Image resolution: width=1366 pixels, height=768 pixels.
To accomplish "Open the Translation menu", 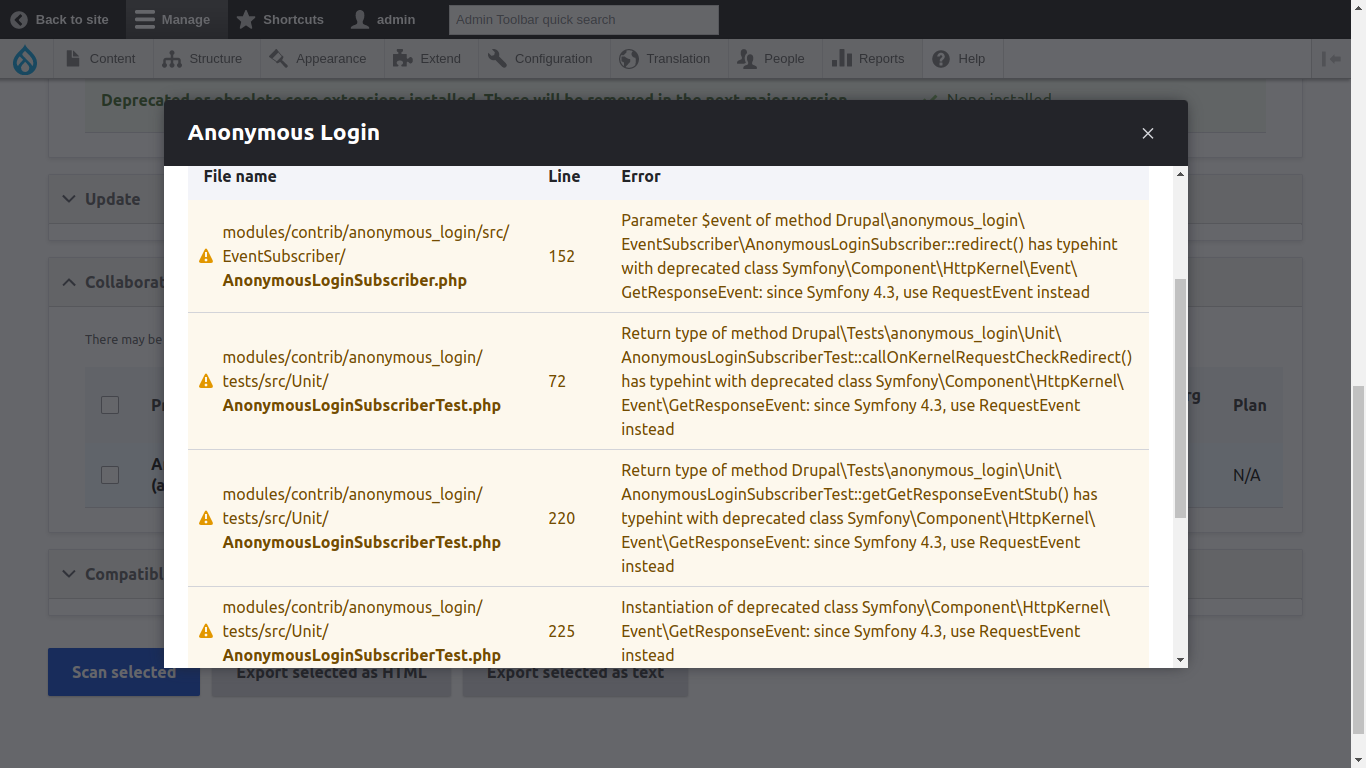I will [x=665, y=59].
